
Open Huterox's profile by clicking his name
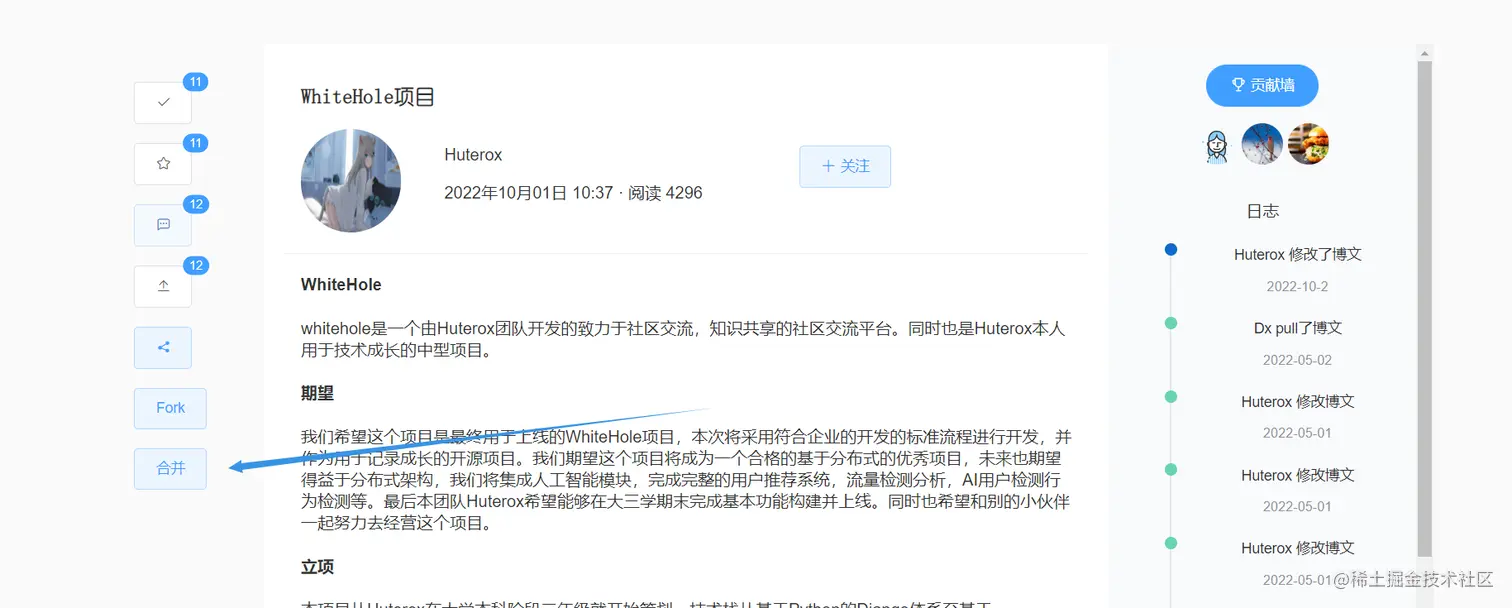click(473, 154)
